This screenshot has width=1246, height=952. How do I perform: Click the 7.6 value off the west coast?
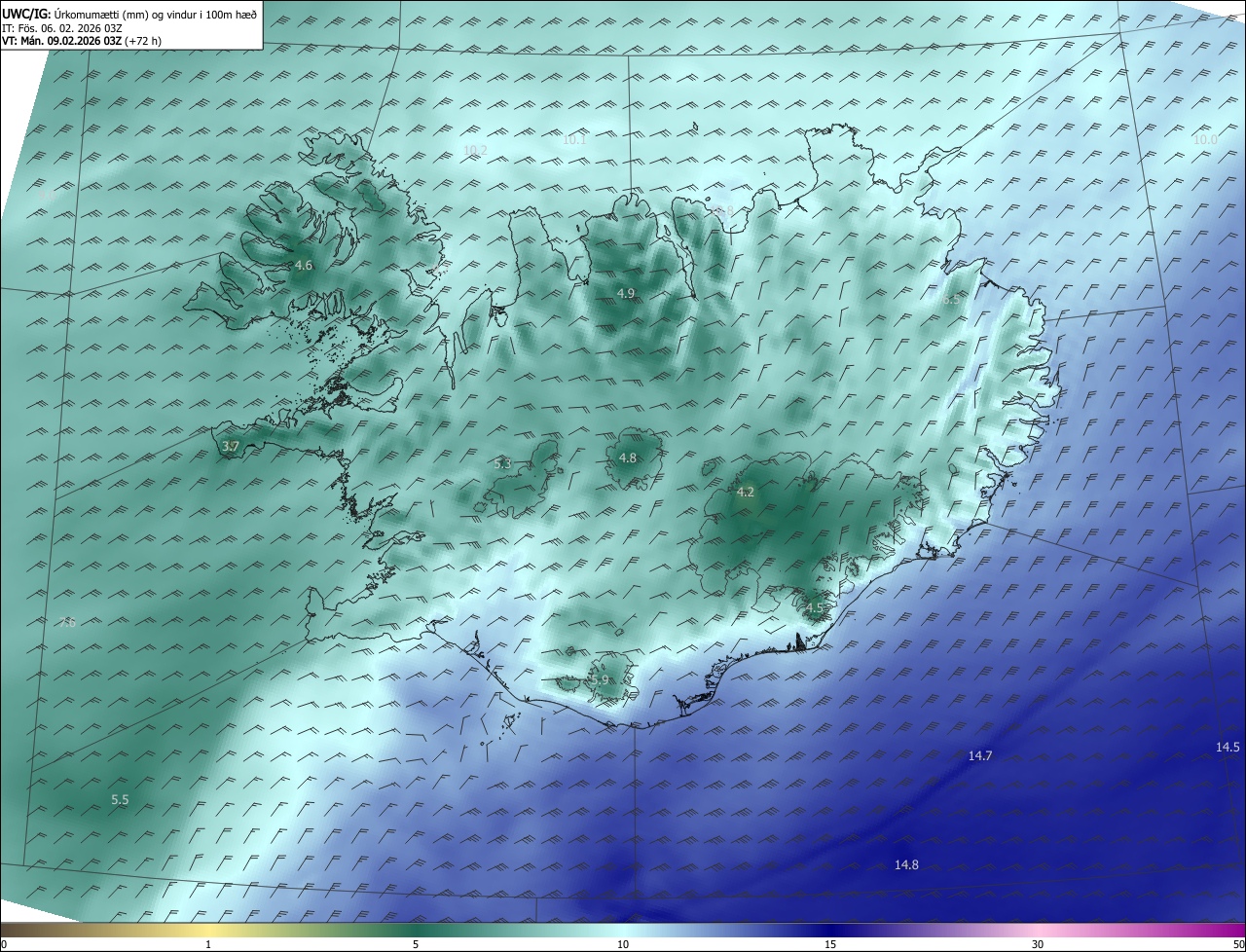click(66, 622)
